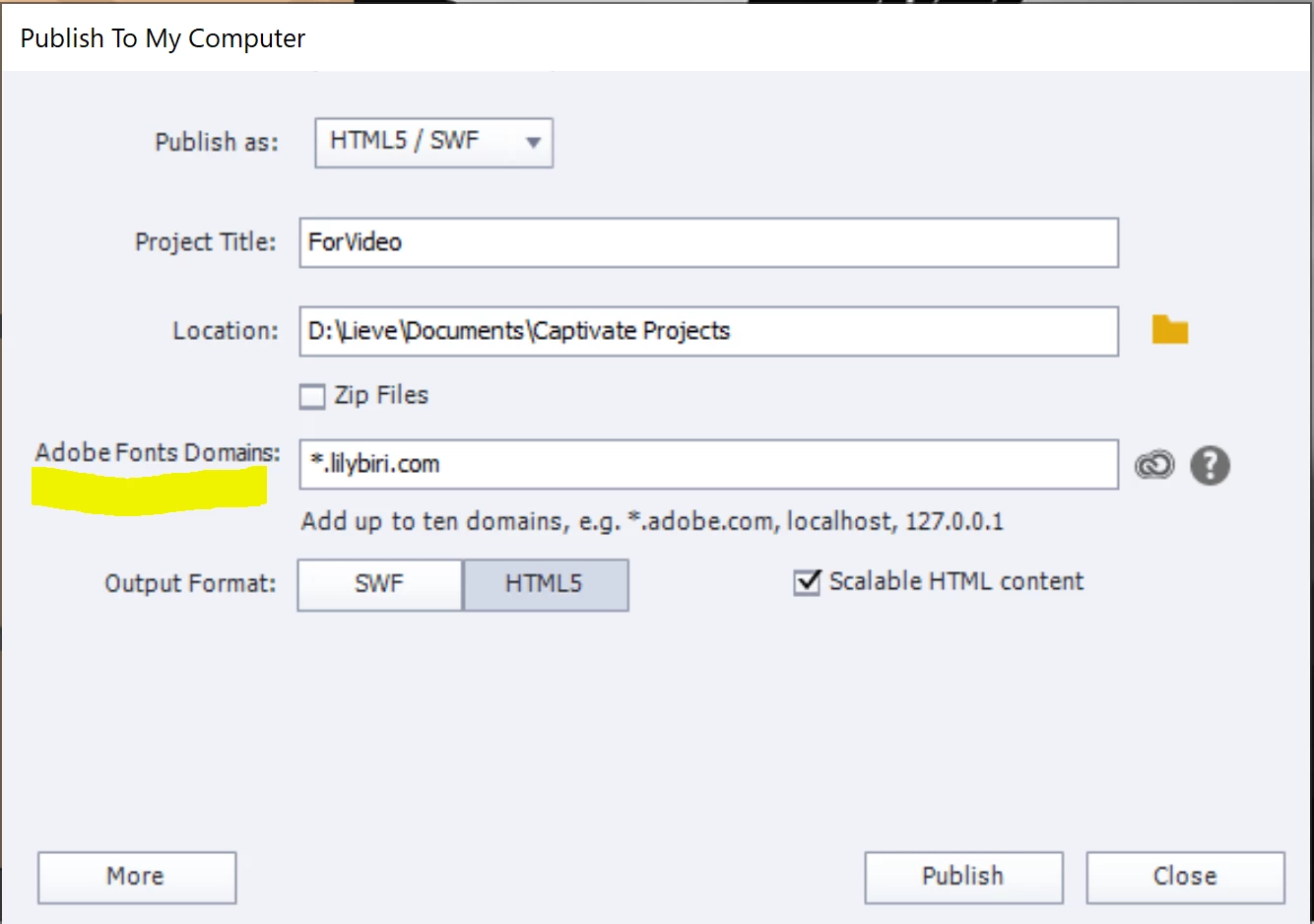Enable the Zip Files checkbox

click(312, 396)
